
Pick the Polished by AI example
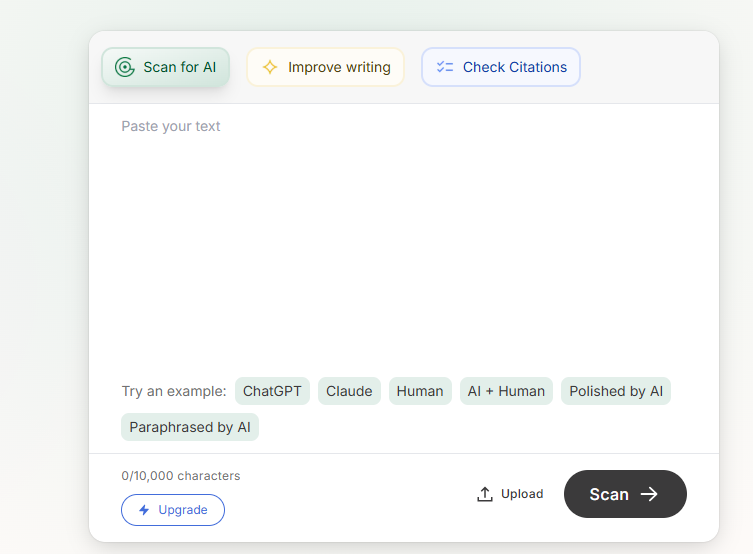point(615,391)
